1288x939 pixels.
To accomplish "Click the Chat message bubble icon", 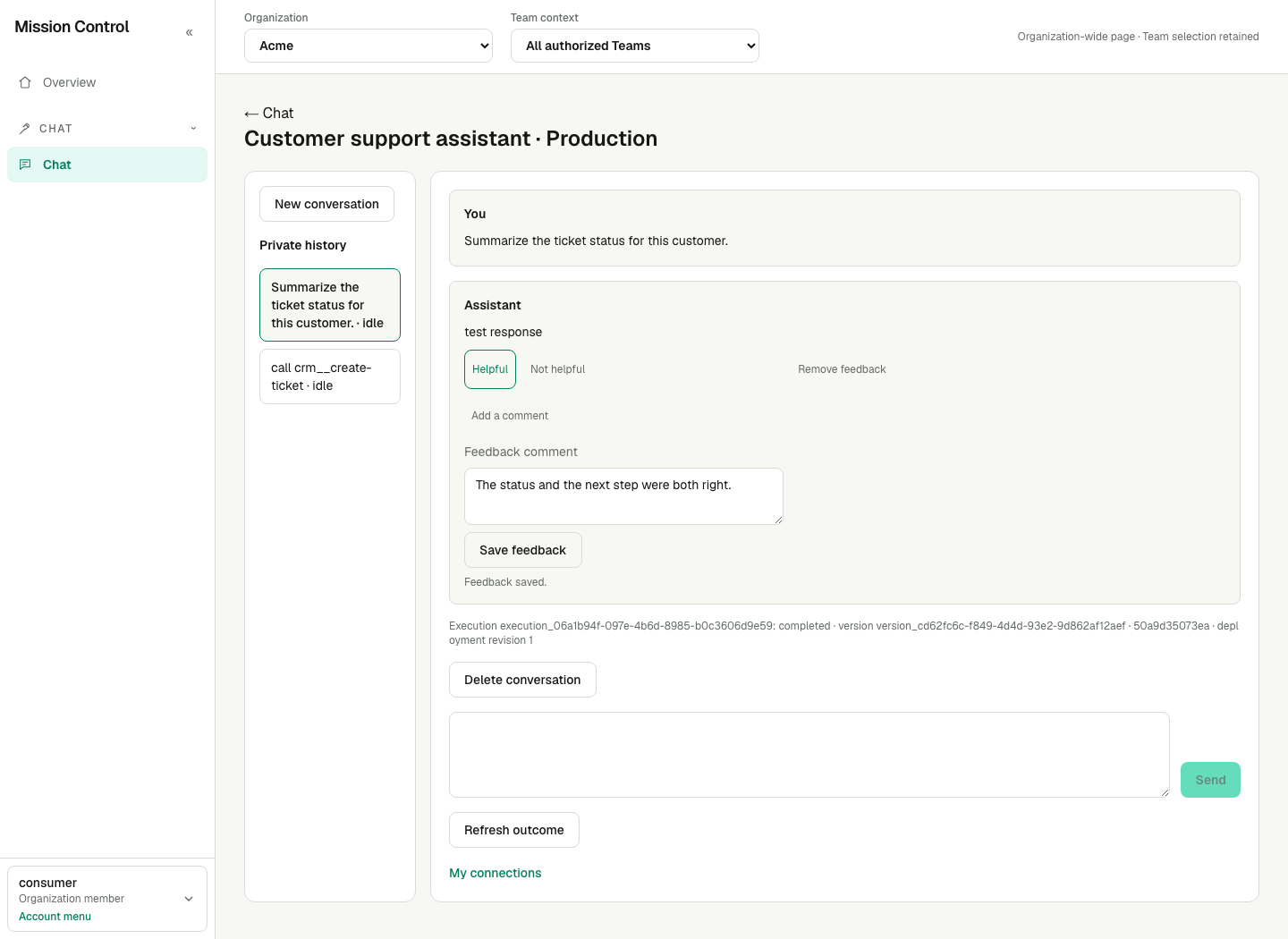I will [25, 165].
